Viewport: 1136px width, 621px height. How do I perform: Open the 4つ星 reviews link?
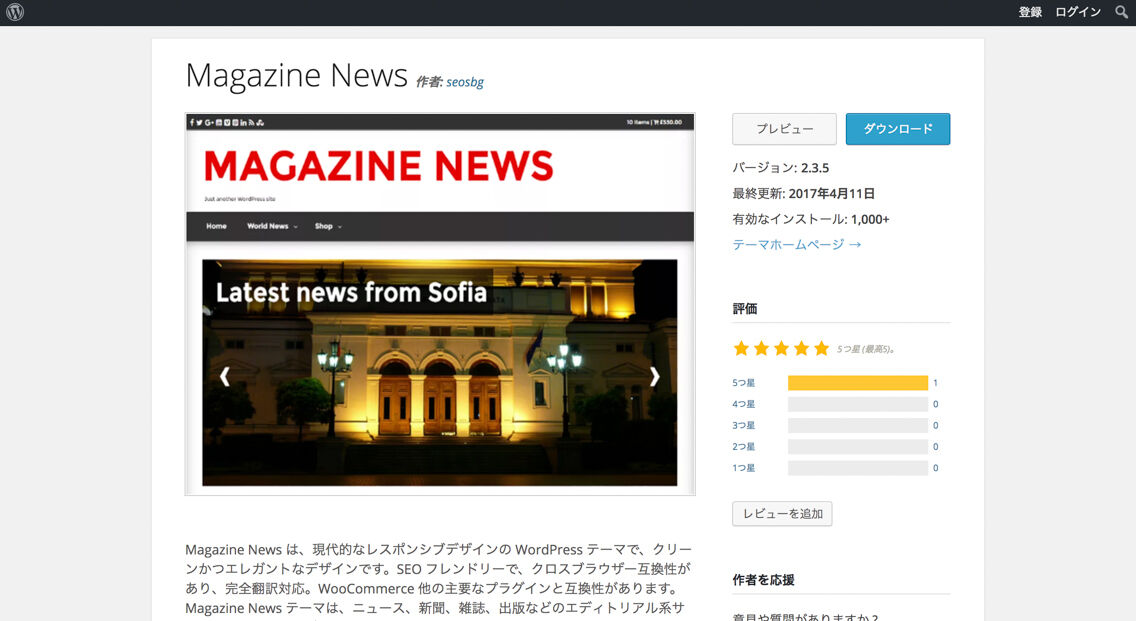click(743, 404)
